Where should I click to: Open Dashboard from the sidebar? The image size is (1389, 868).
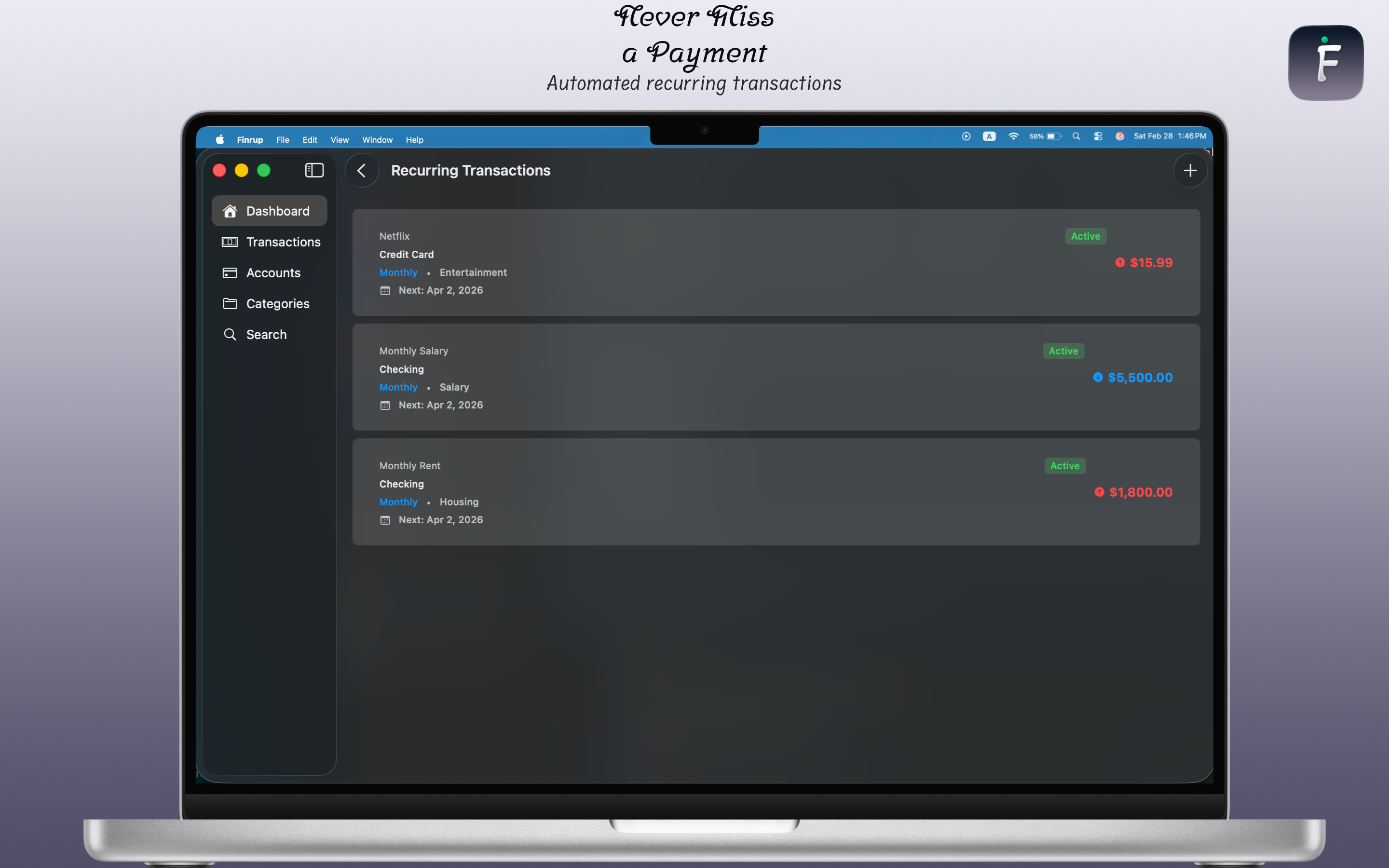point(269,211)
